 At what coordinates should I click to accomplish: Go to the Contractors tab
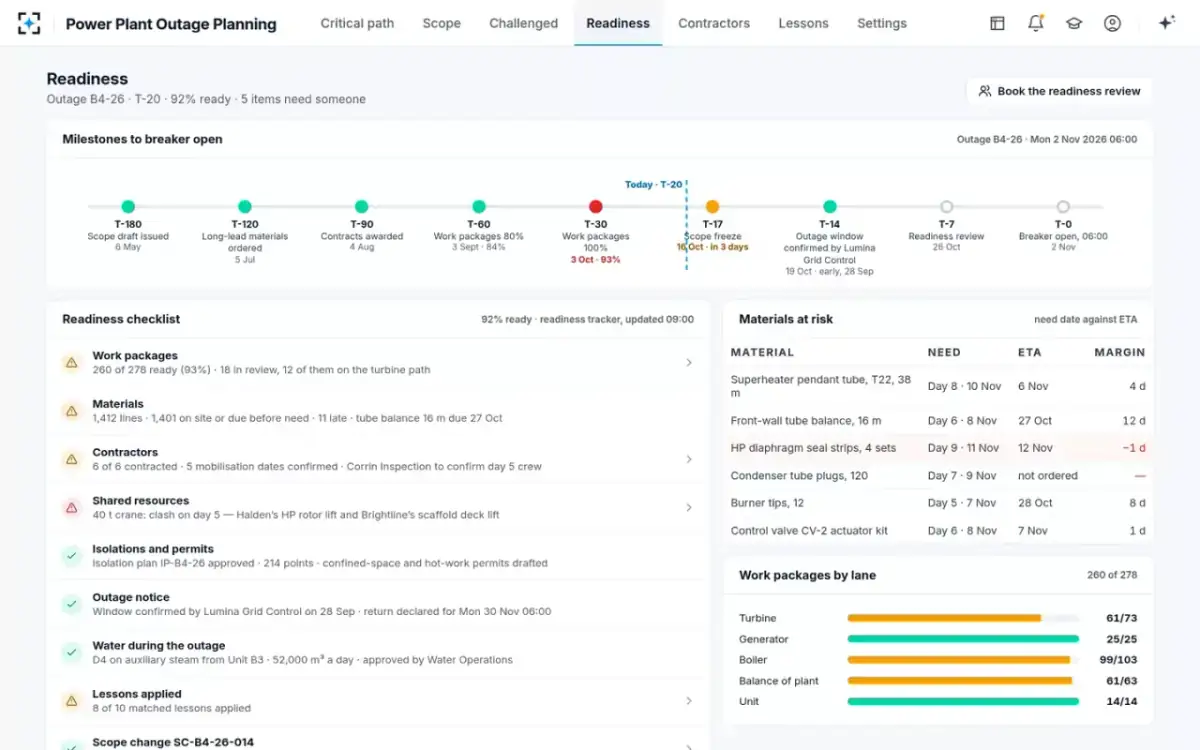point(714,23)
